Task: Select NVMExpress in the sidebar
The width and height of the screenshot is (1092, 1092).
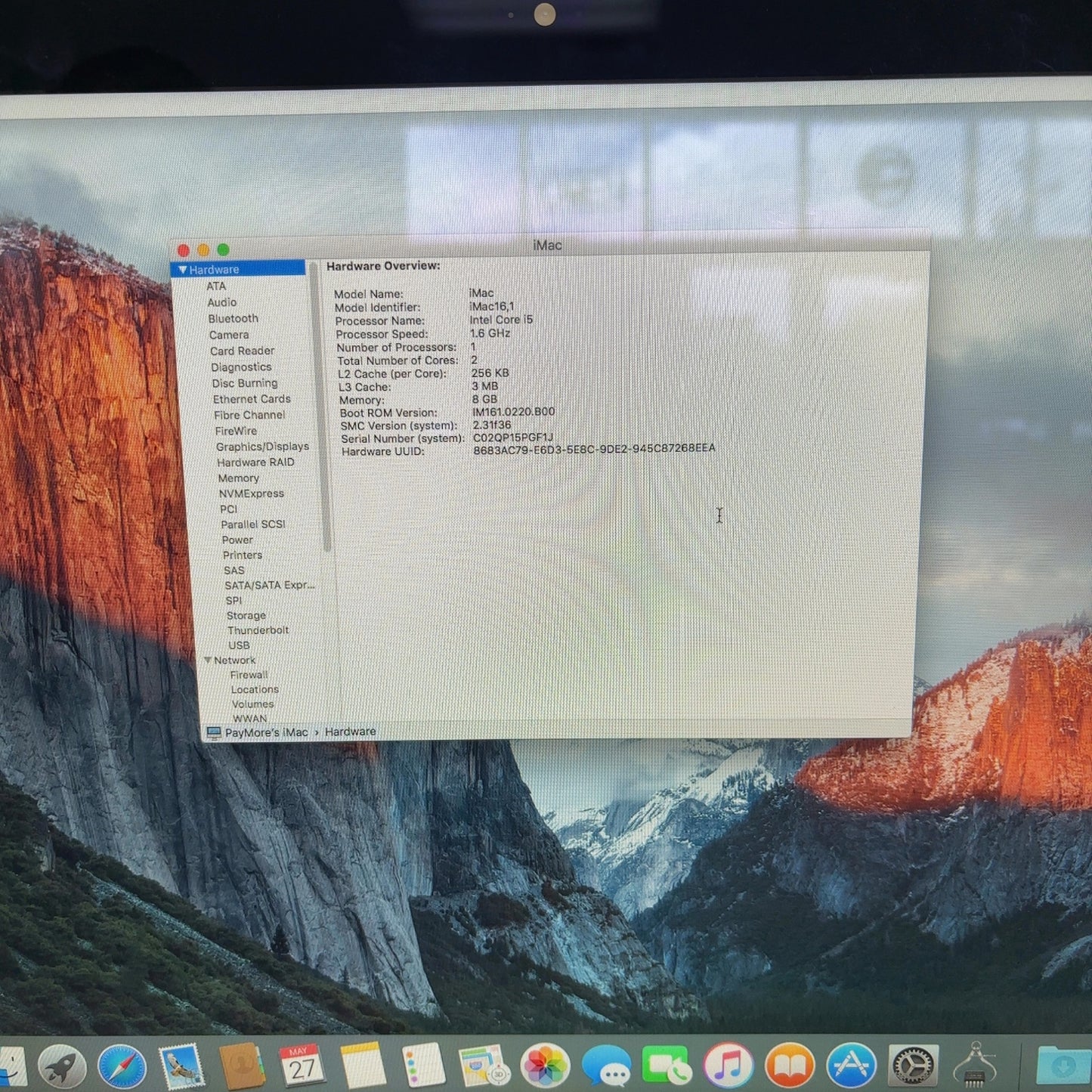Action: tap(252, 493)
